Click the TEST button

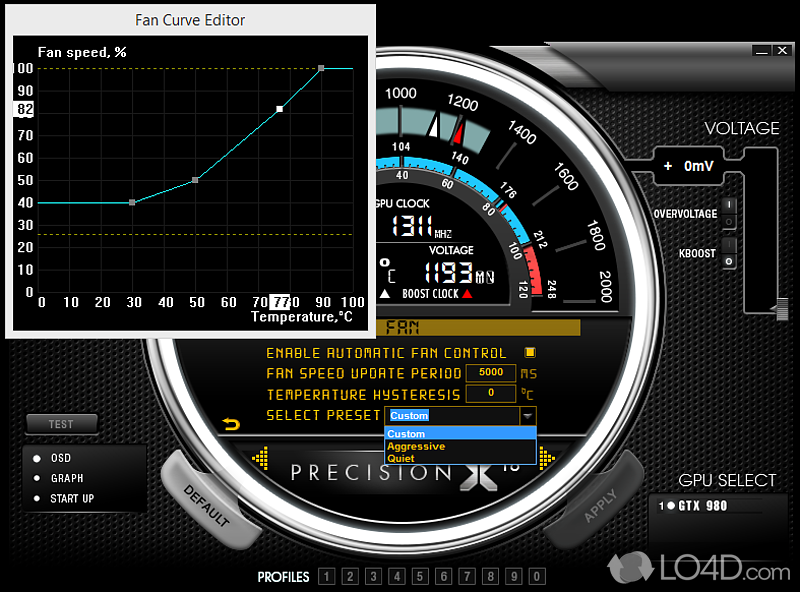point(61,424)
